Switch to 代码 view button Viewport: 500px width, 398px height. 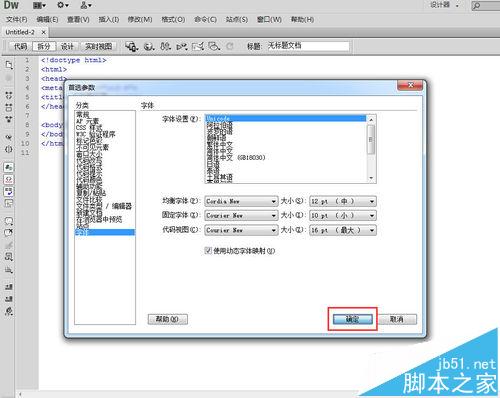point(20,46)
